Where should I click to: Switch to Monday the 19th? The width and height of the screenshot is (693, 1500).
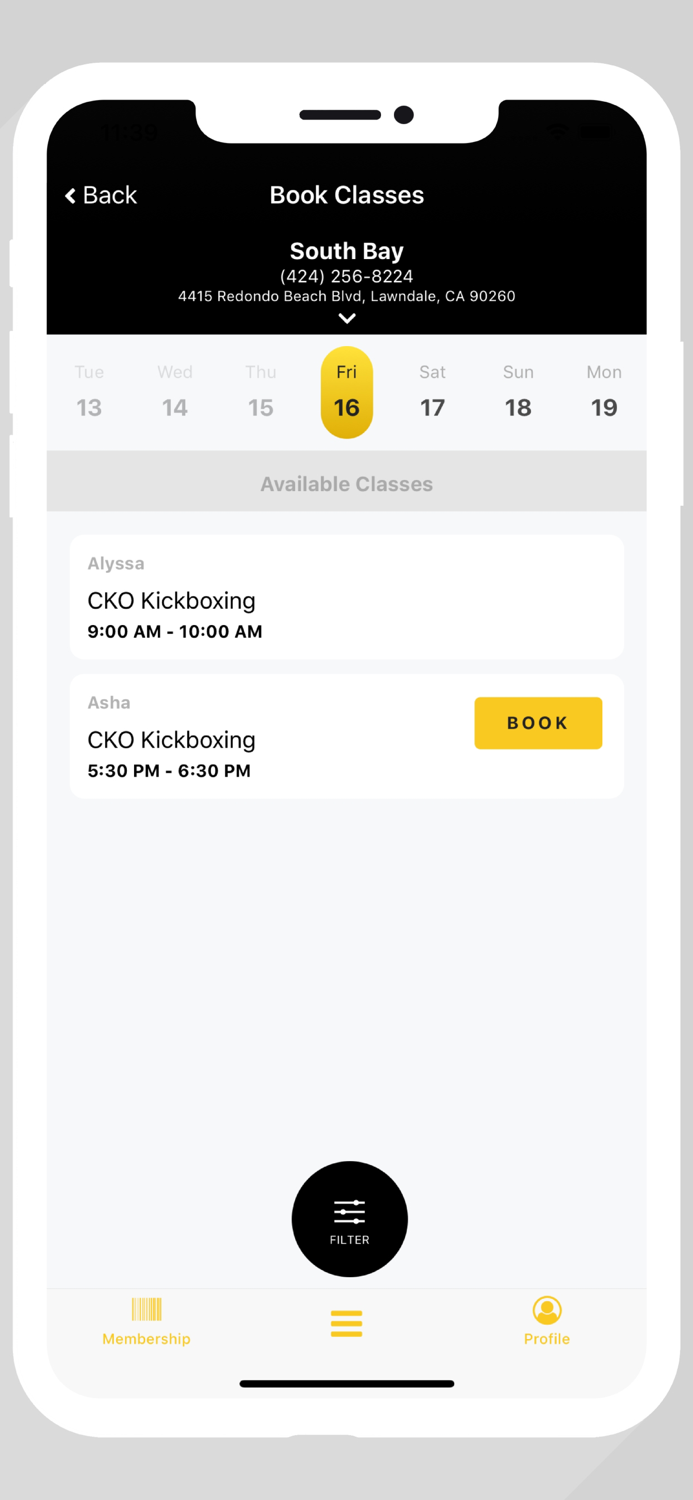604,392
